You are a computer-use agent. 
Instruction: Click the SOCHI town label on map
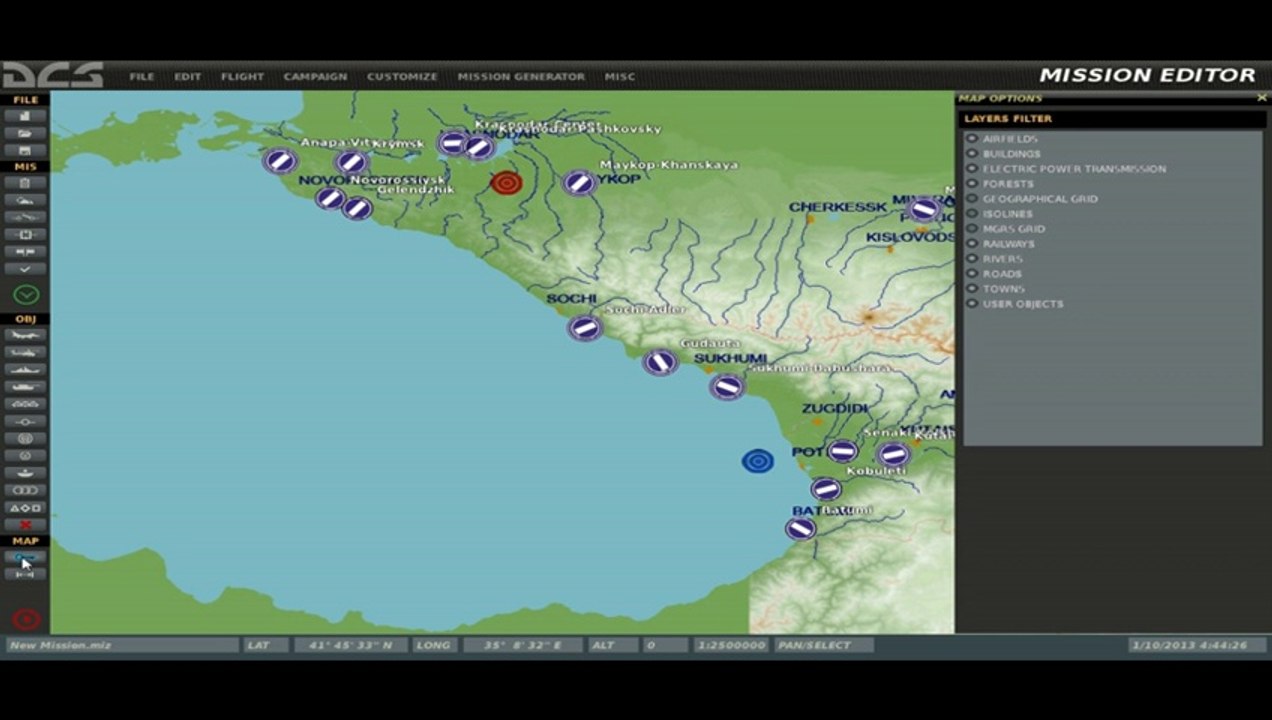(571, 299)
